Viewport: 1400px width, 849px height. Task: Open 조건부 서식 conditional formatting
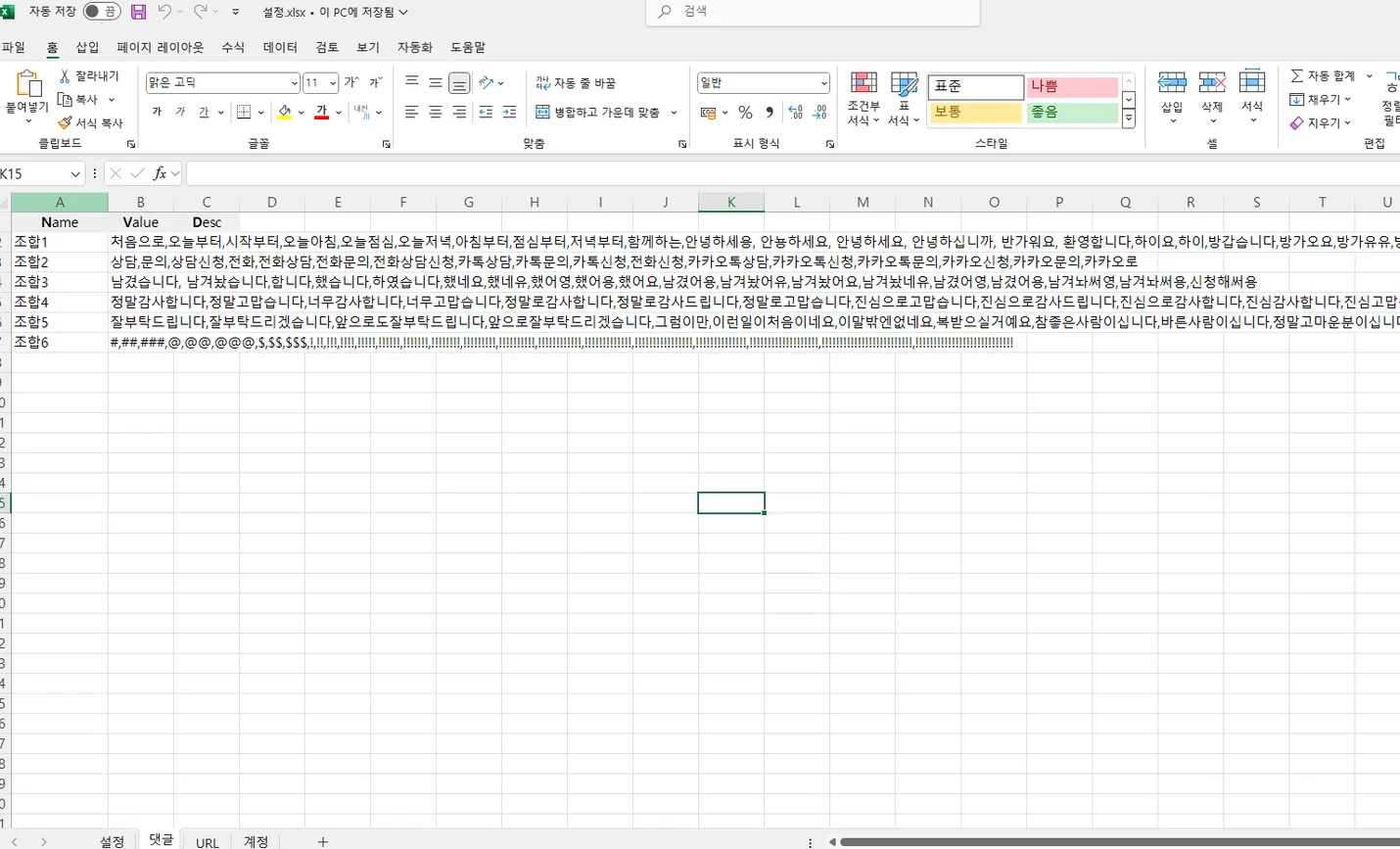[x=863, y=98]
